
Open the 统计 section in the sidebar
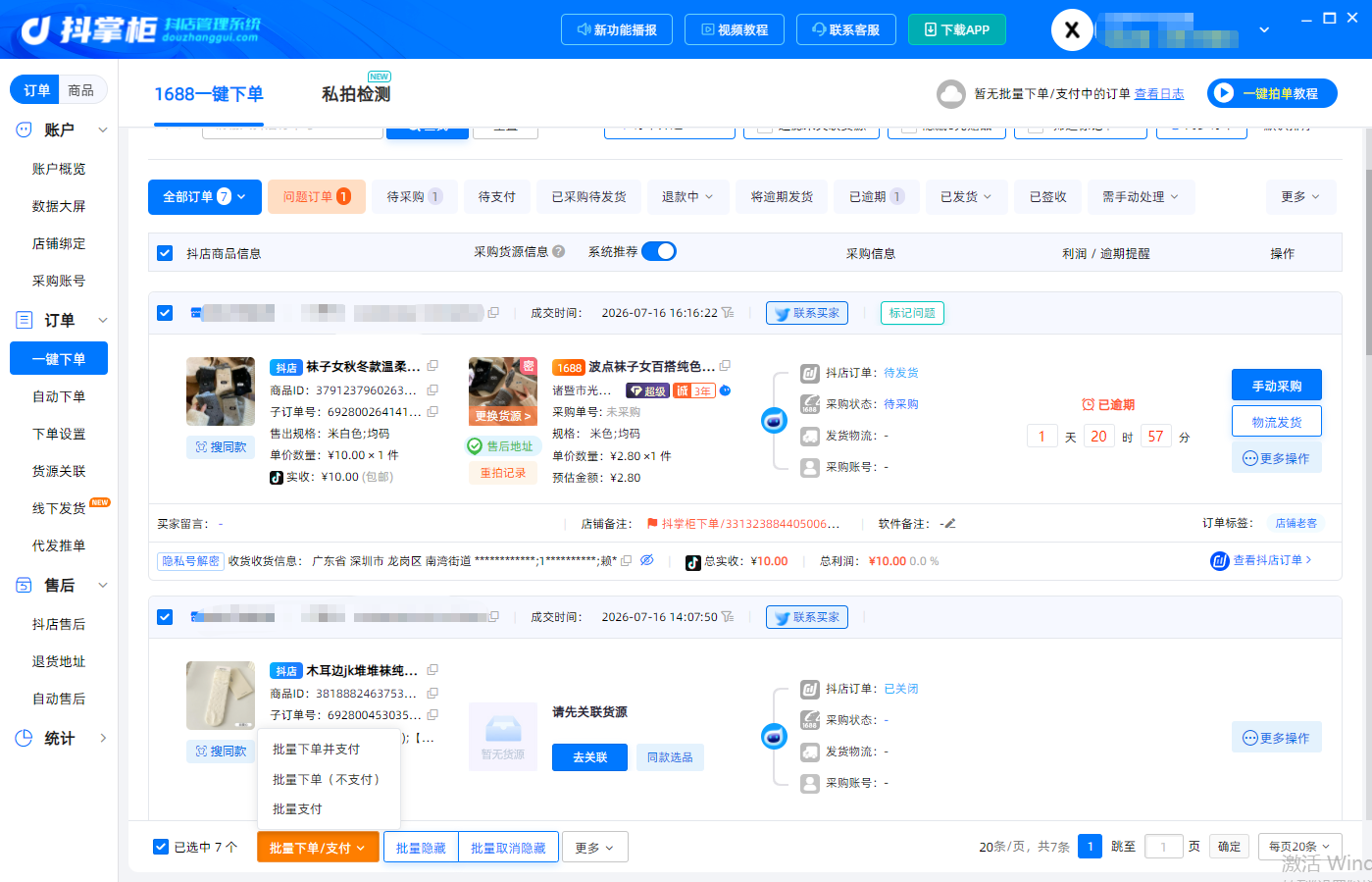[x=59, y=738]
